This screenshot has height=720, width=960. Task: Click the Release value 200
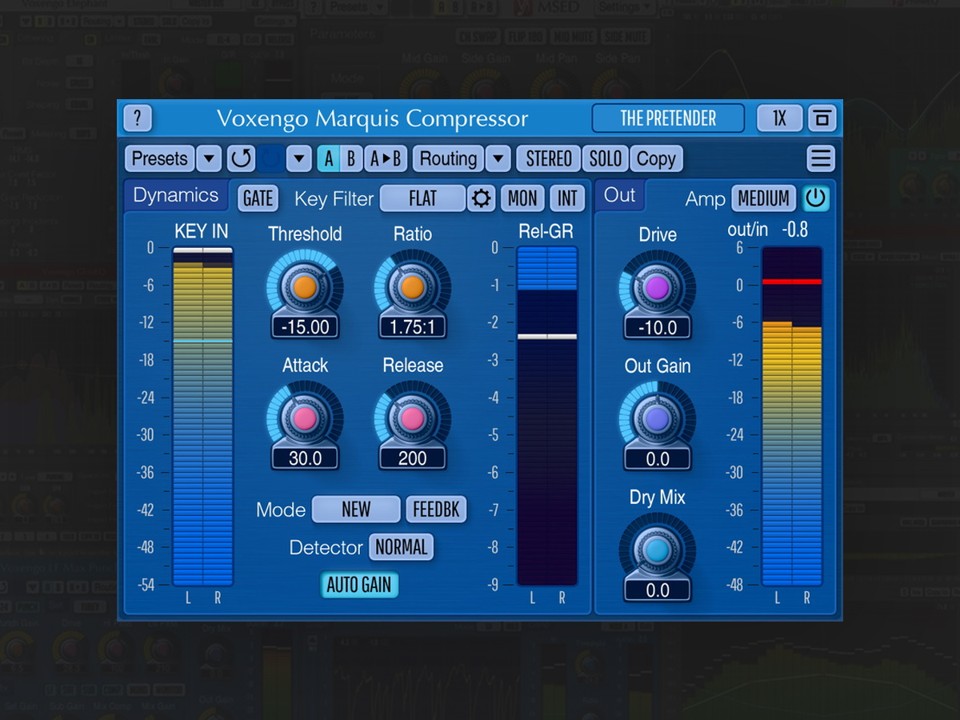click(413, 458)
